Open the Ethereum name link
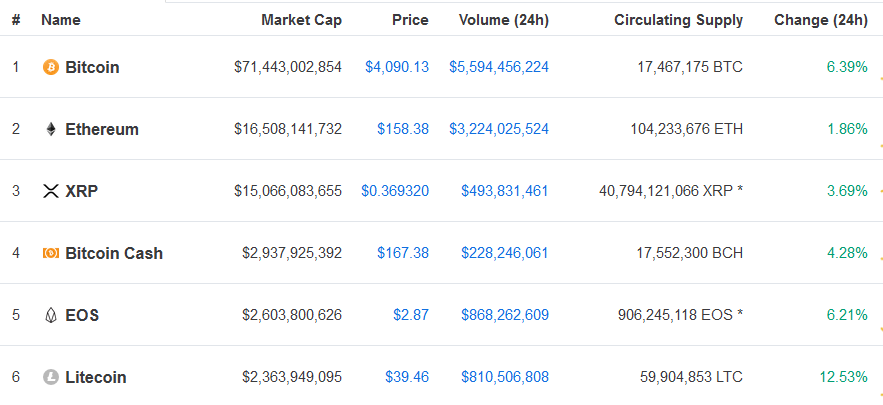Viewport: 883px width, 405px height. 102,130
